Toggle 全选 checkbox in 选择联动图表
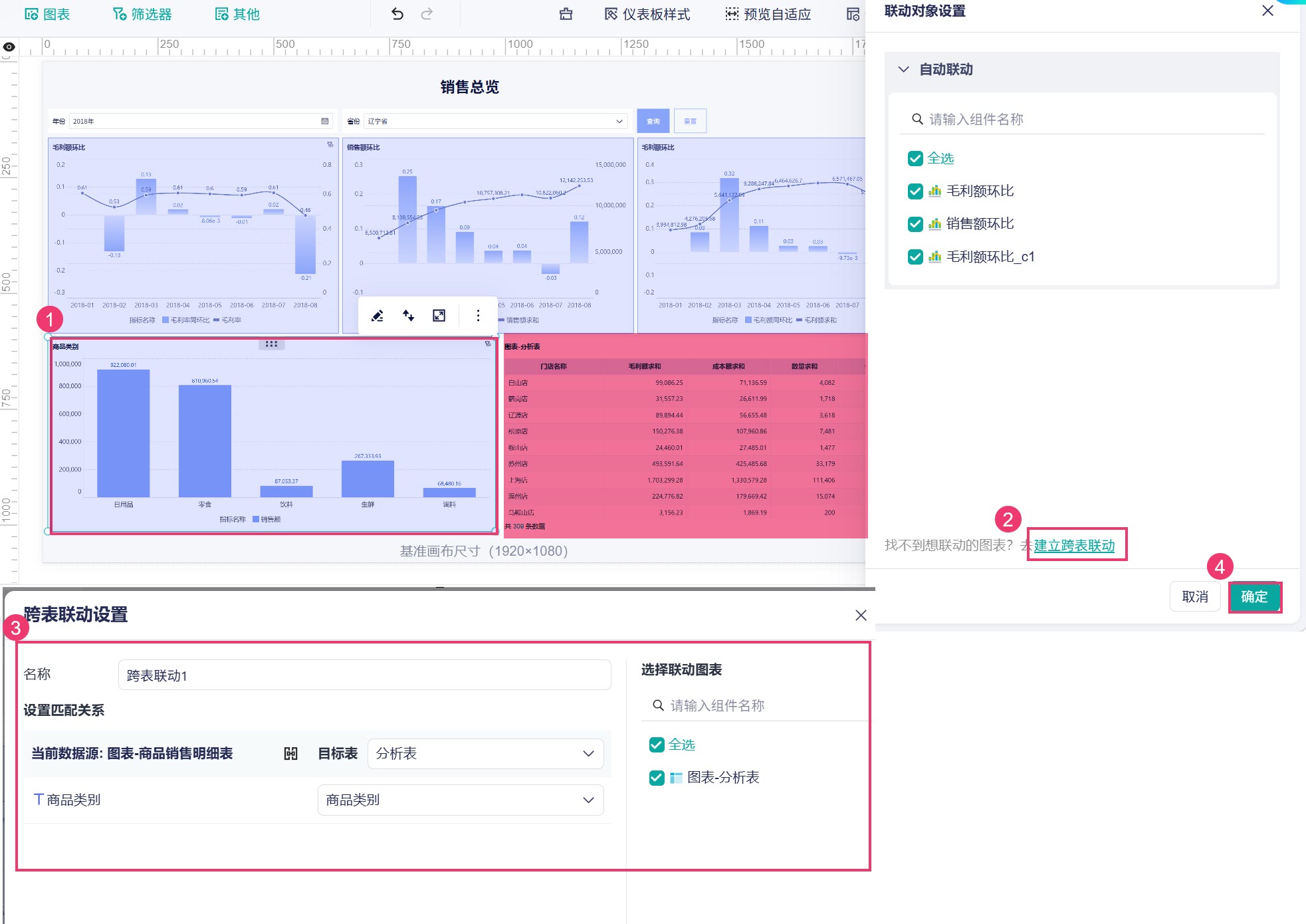1306x924 pixels. point(657,745)
